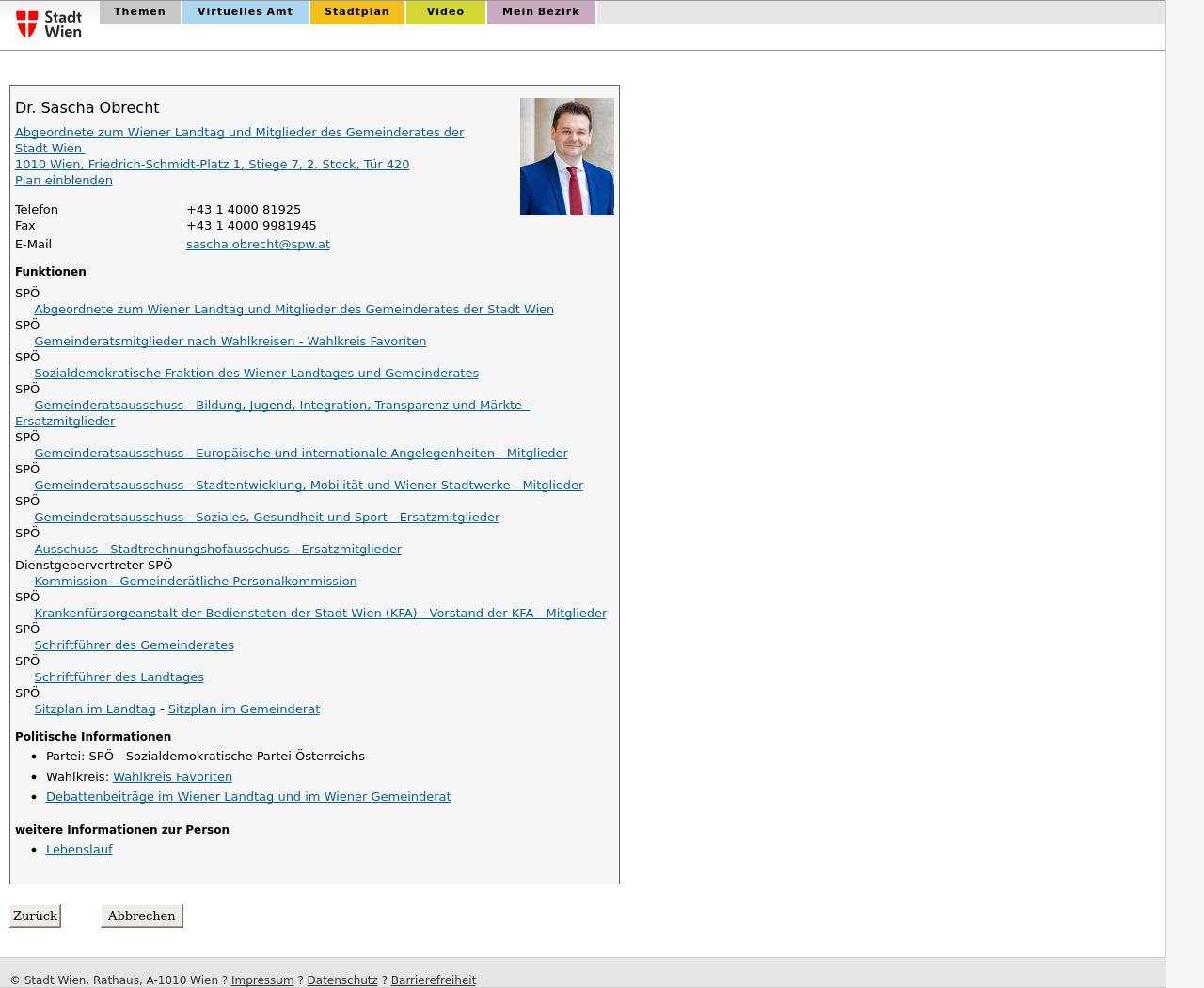
Task: Click the Stadt Wien logo
Action: click(49, 24)
